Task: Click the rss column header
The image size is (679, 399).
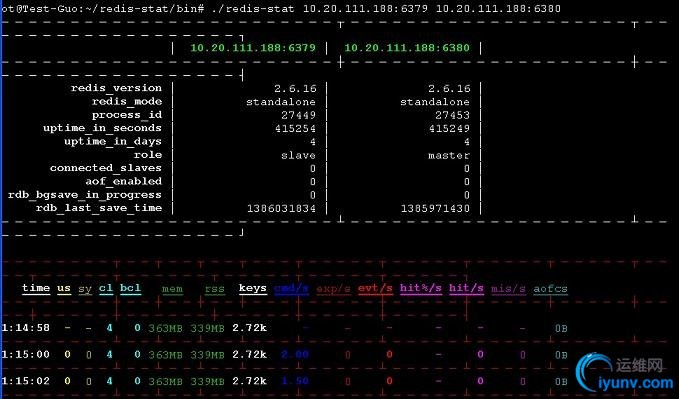Action: [214, 289]
